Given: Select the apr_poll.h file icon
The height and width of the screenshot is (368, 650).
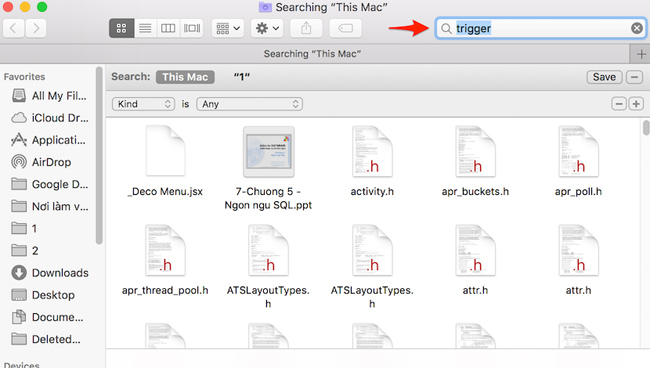Looking at the screenshot, I should tap(578, 151).
